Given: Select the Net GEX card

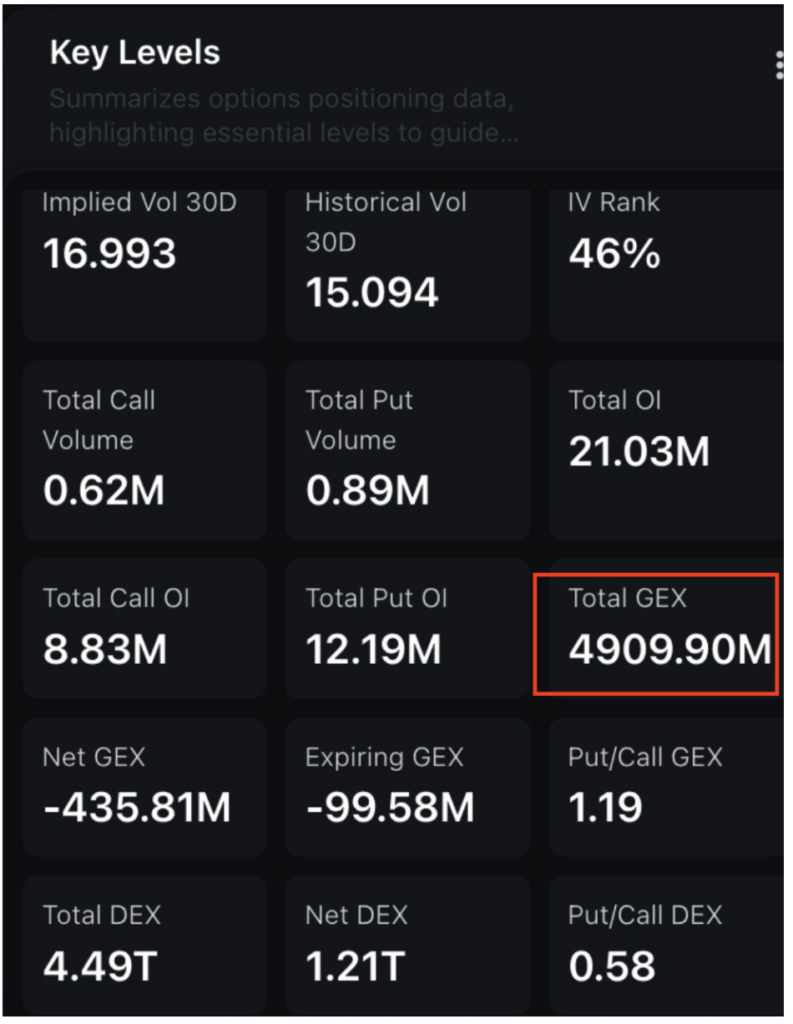Looking at the screenshot, I should tap(144, 787).
